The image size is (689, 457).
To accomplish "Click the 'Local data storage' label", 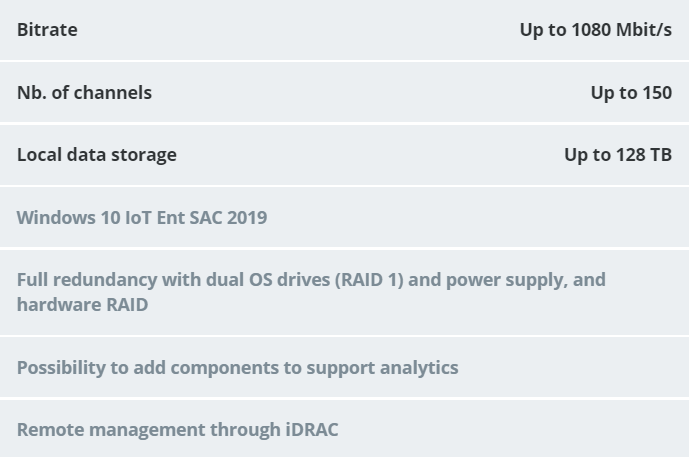I will [x=96, y=154].
